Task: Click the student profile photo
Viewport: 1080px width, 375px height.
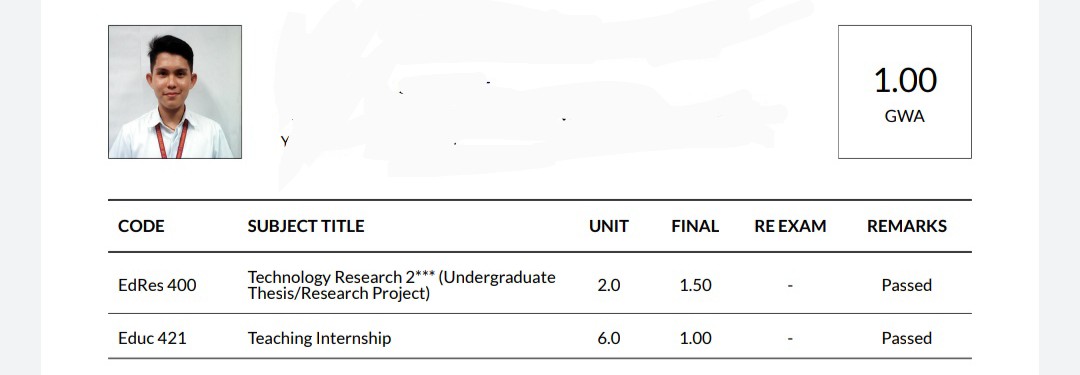Action: (x=175, y=92)
